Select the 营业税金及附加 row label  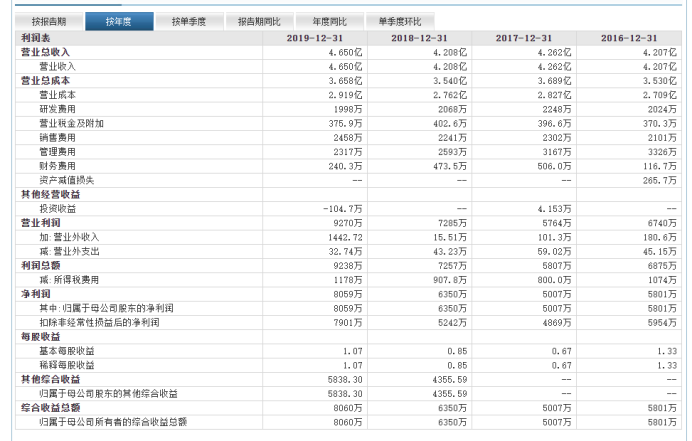[x=71, y=124]
